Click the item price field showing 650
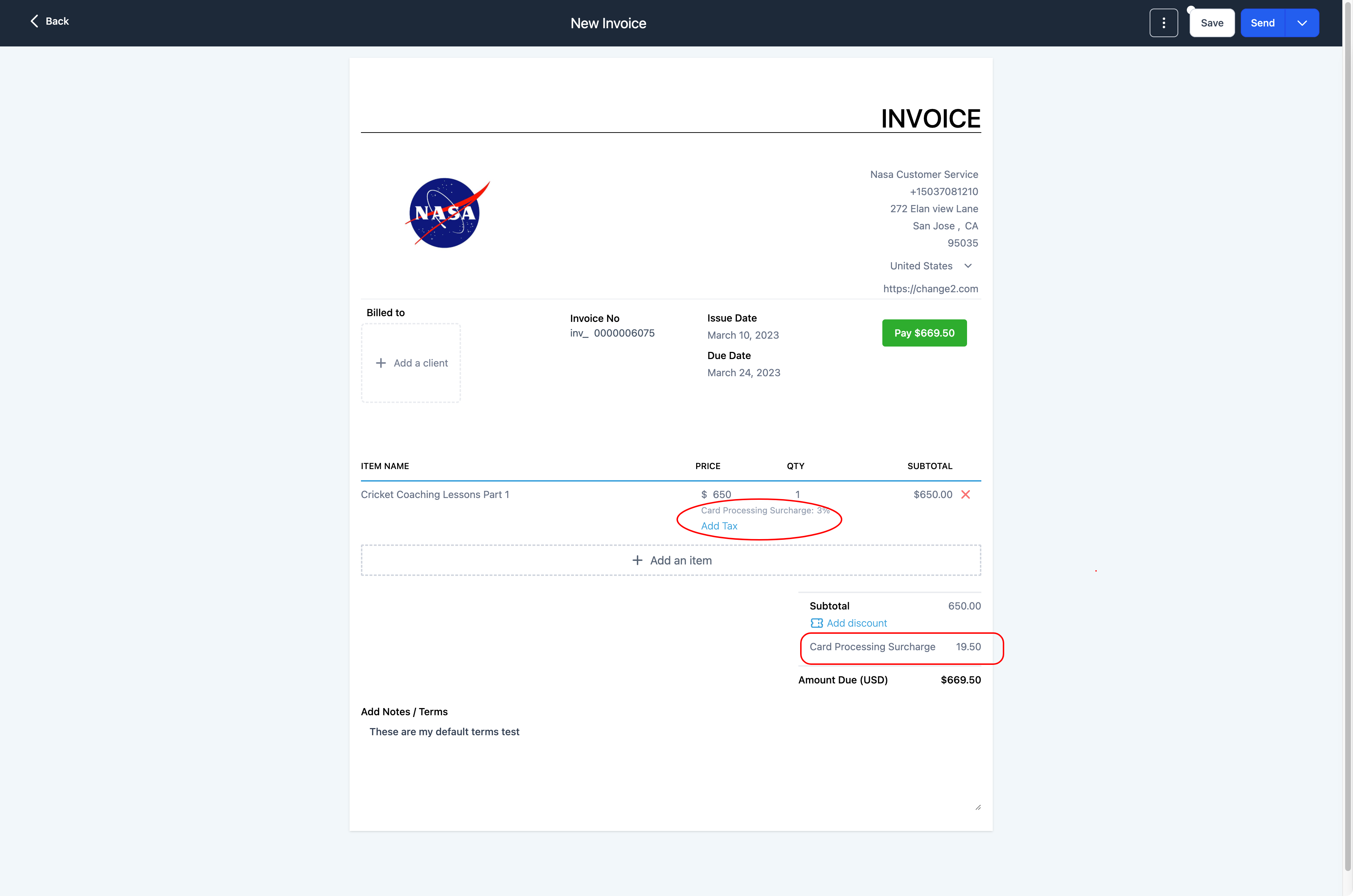The height and width of the screenshot is (896, 1353). pos(722,494)
